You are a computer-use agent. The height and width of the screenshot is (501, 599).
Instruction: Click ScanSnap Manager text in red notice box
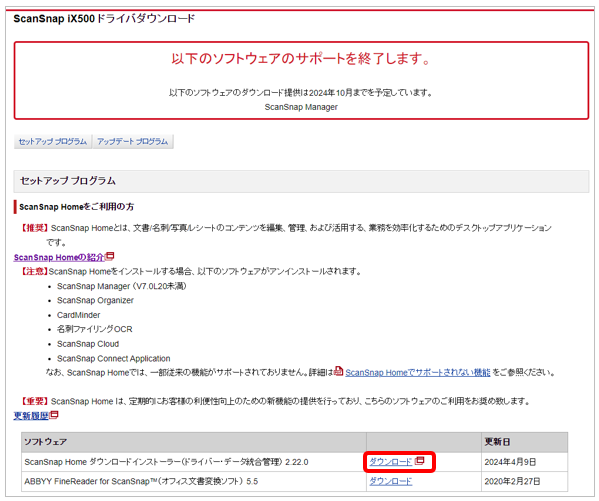[x=301, y=107]
